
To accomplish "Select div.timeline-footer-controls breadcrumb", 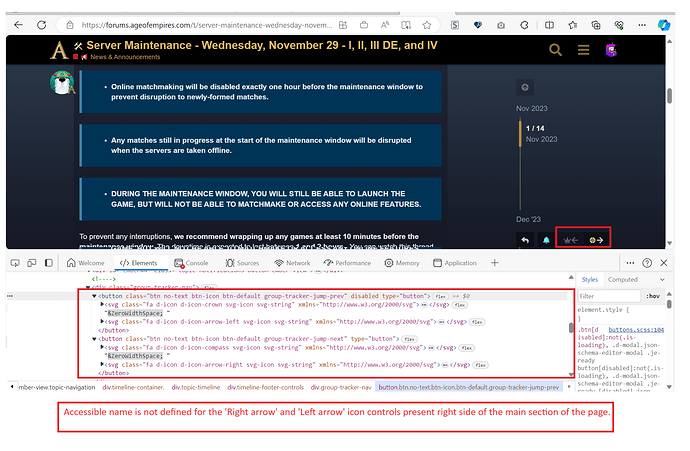I will [x=265, y=387].
